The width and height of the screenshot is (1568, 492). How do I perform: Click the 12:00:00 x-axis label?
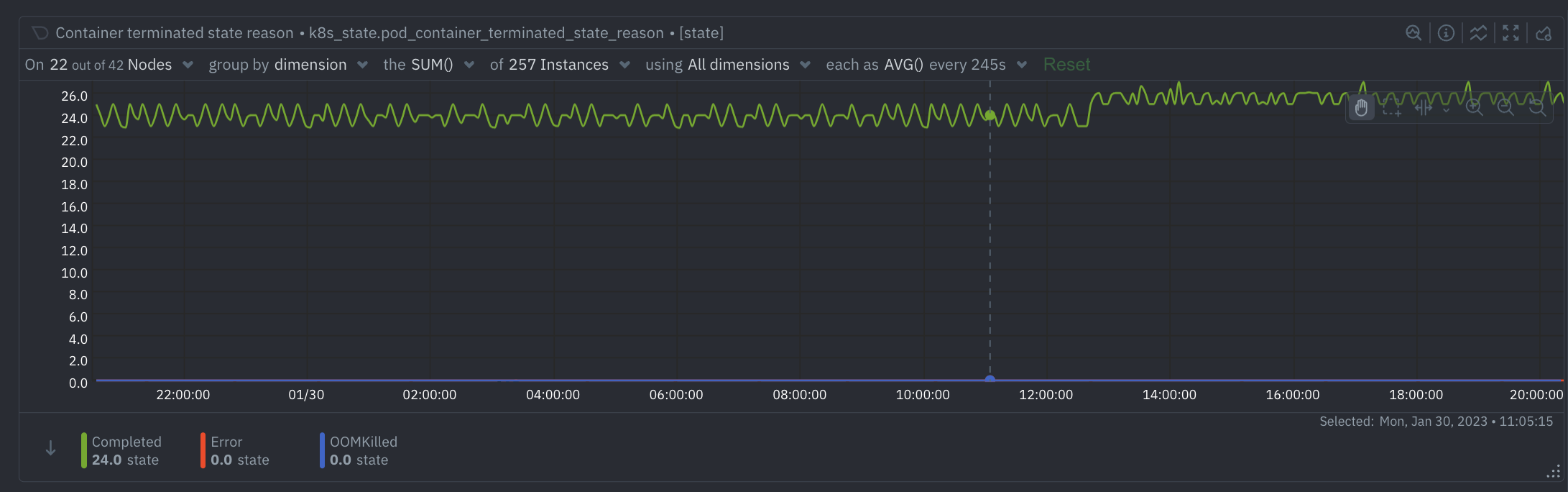point(1046,395)
